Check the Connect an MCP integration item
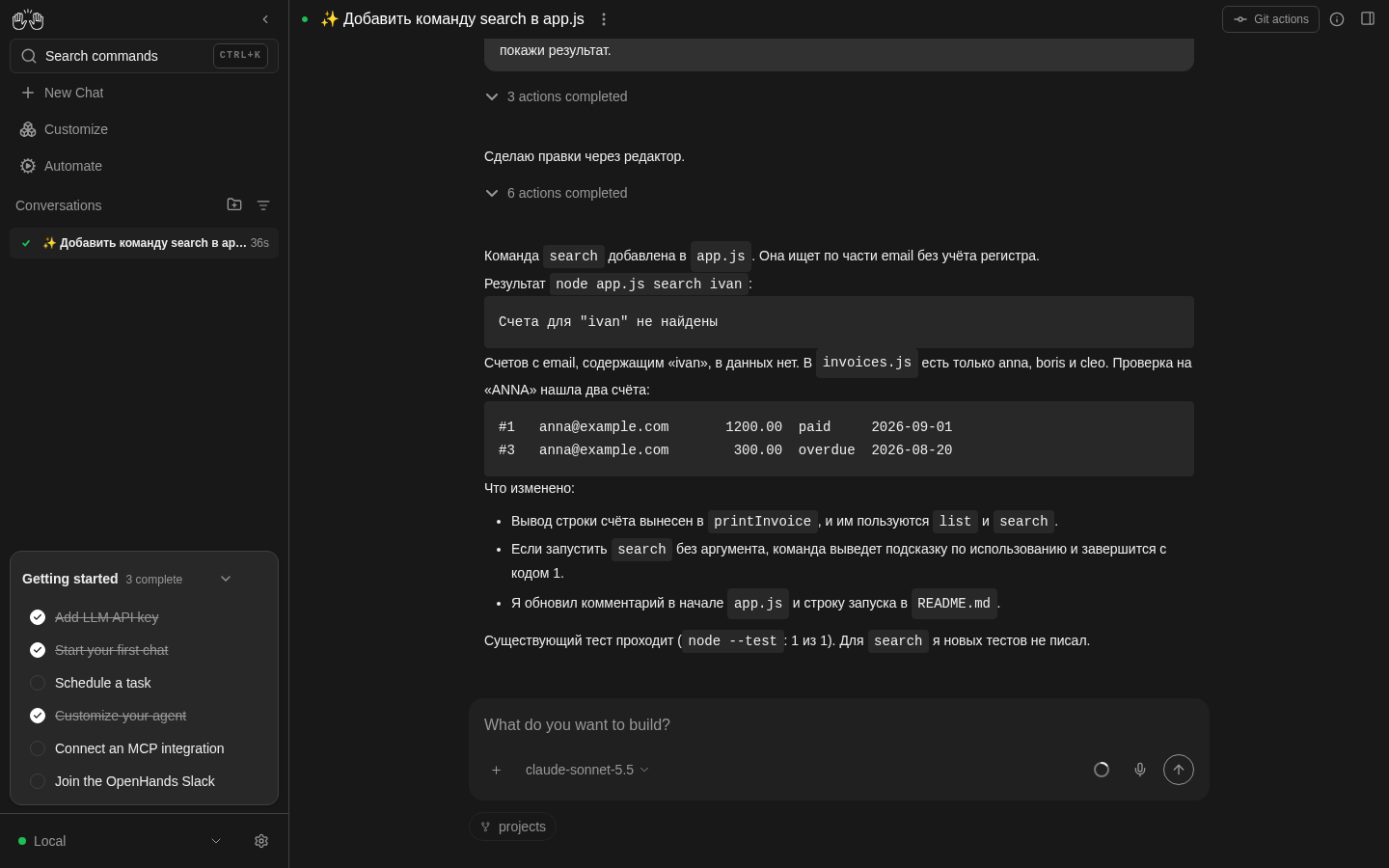 point(38,748)
